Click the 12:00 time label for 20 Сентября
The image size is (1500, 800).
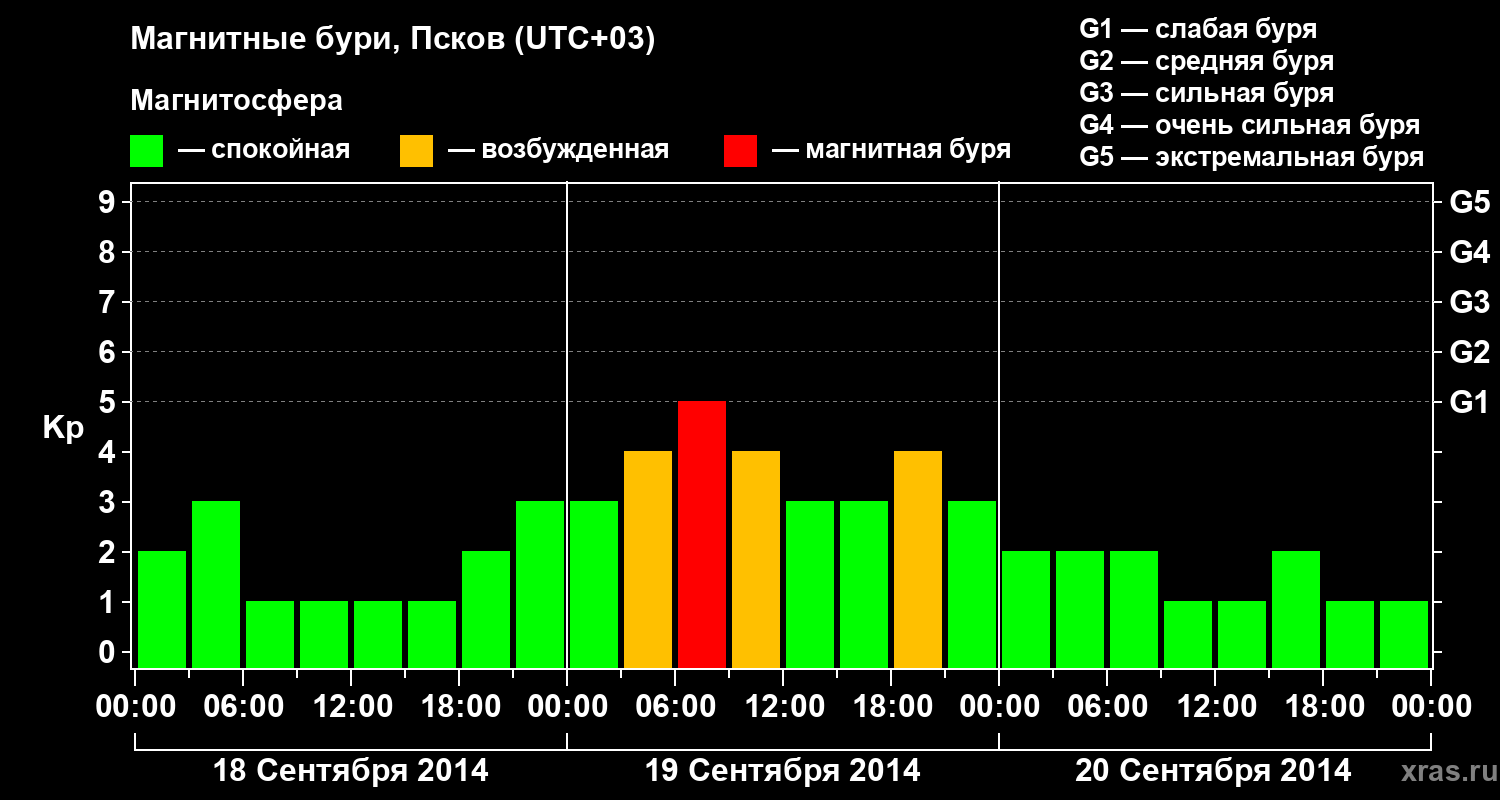1215,707
